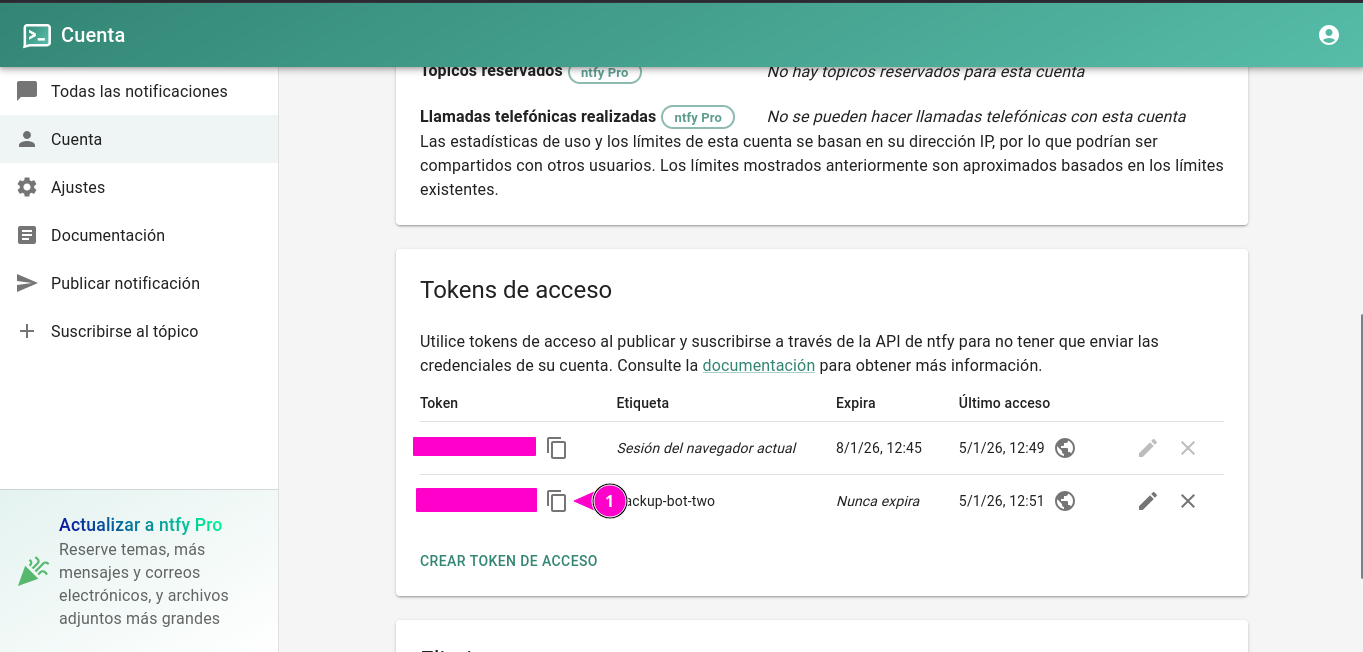
Task: Go to Todas las notificaciones
Action: pos(139,91)
